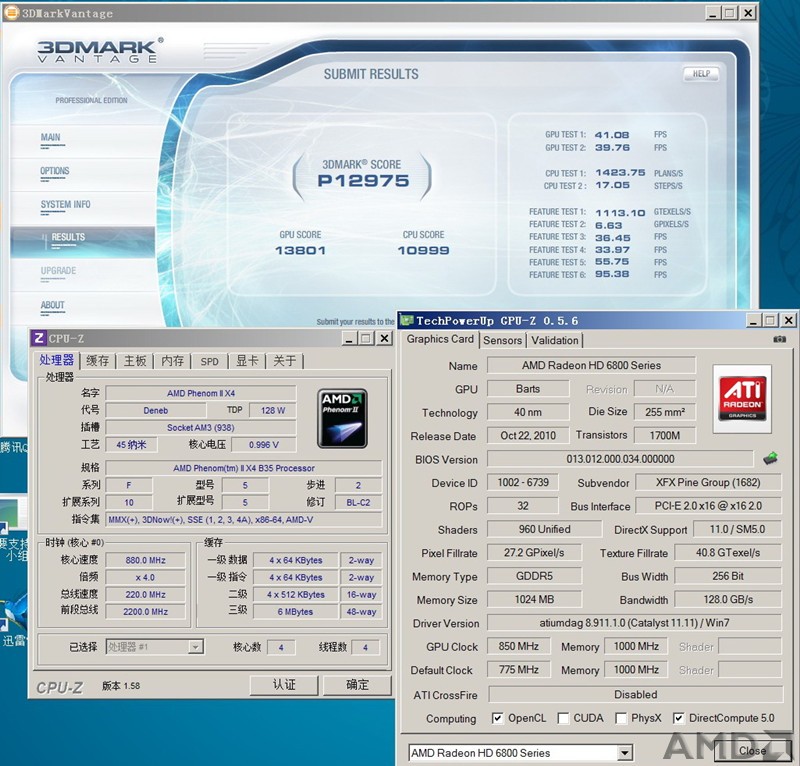The width and height of the screenshot is (800, 766).
Task: Click the 3DMark score P12975
Action: click(363, 181)
